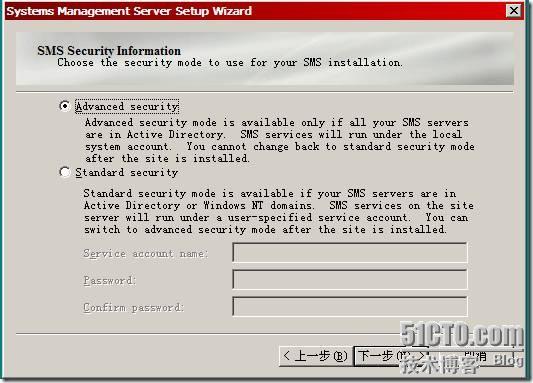
Task: Click the 'Confirm password:' label
Action: 134,308
